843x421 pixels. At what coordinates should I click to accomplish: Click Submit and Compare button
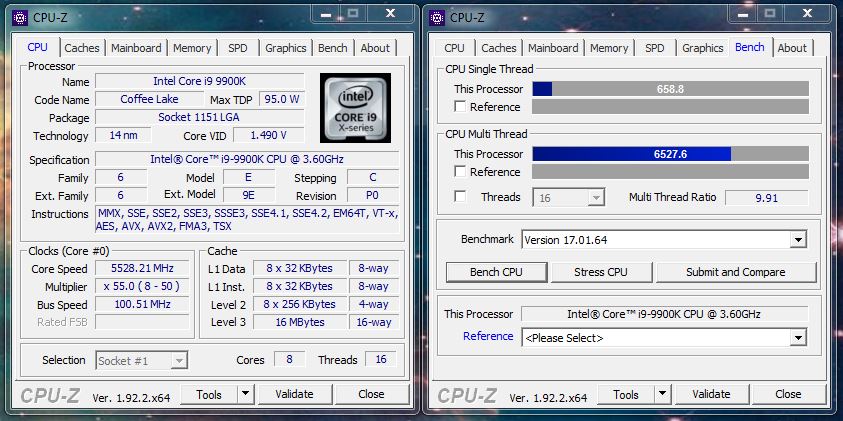click(x=735, y=272)
